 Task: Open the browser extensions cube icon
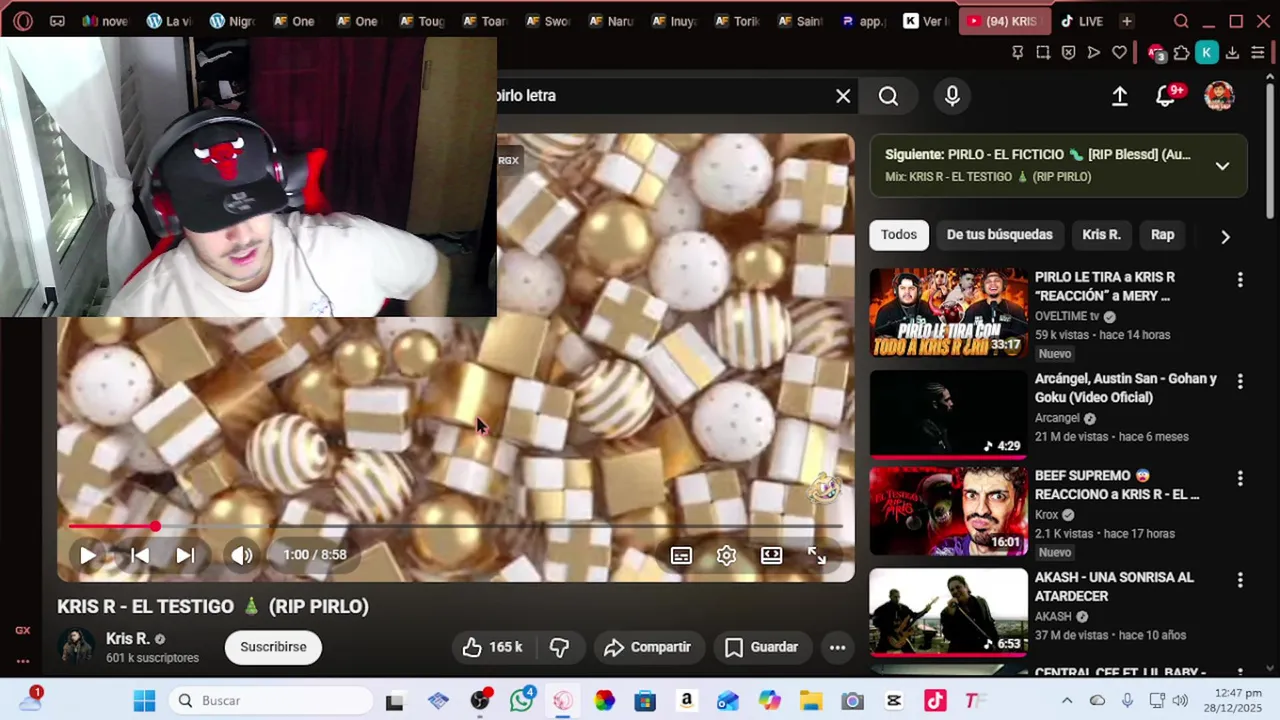tap(1181, 53)
